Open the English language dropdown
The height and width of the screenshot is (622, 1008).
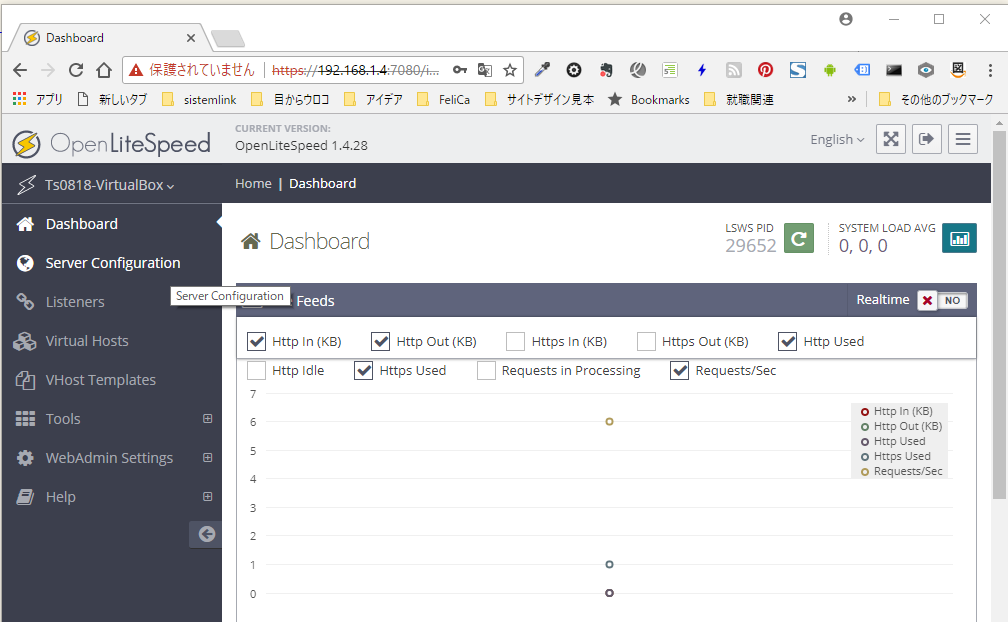837,139
